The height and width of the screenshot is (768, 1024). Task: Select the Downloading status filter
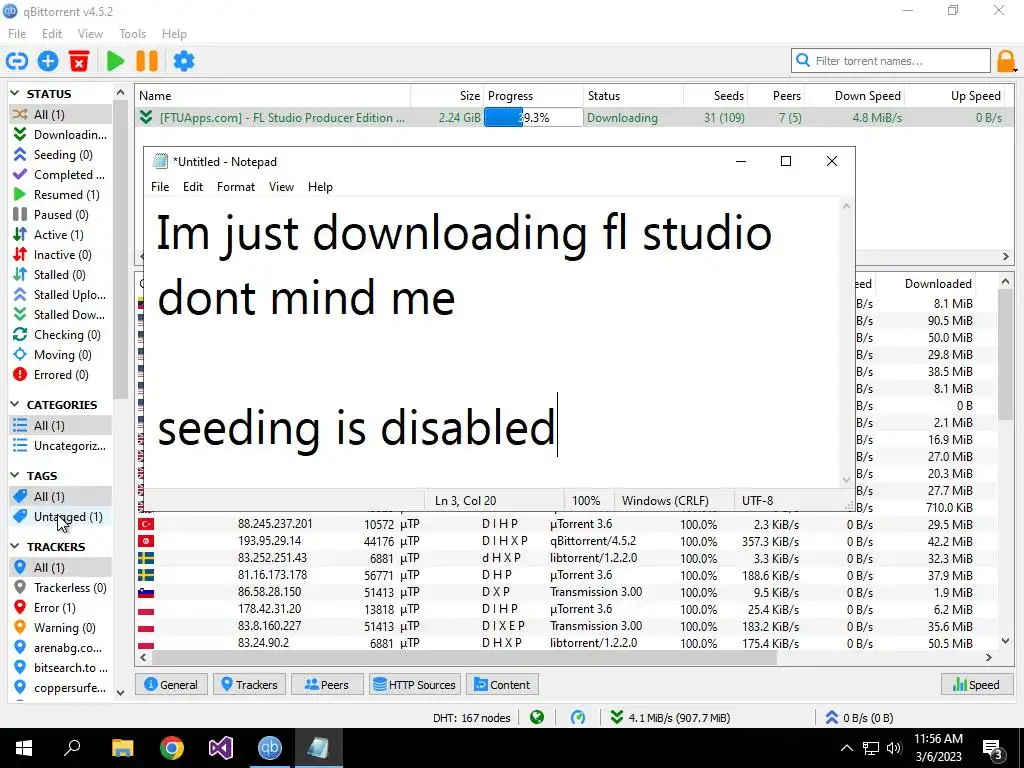60,135
